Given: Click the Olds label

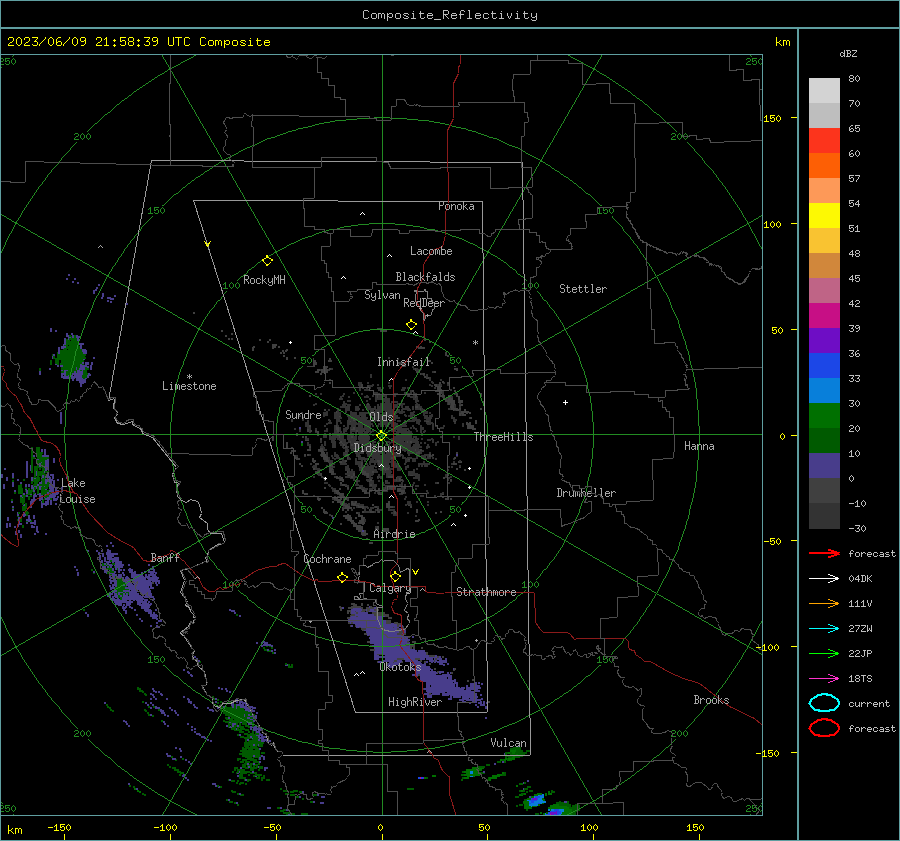Looking at the screenshot, I should [x=381, y=417].
